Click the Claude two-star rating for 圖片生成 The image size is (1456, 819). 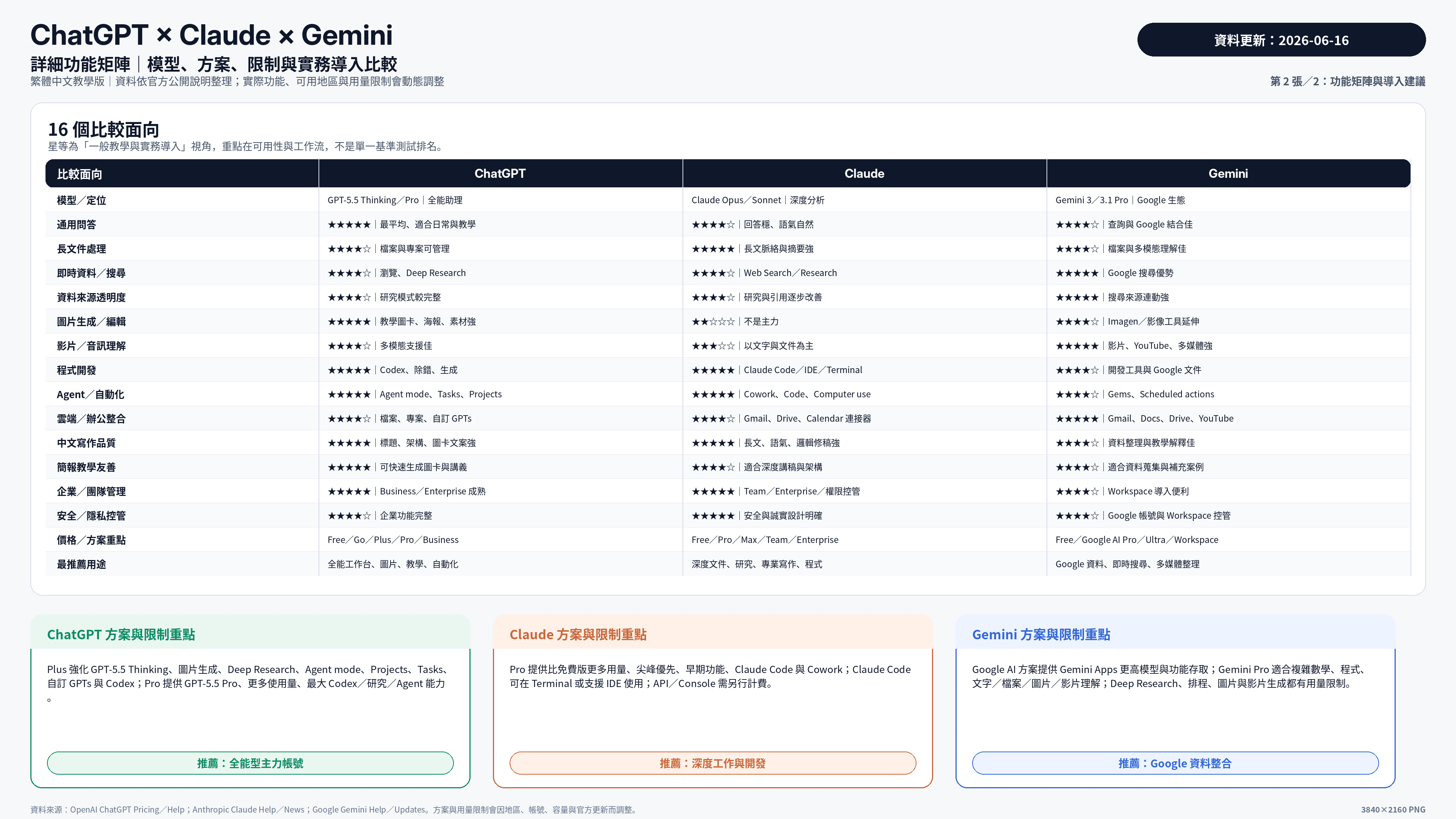pos(713,322)
